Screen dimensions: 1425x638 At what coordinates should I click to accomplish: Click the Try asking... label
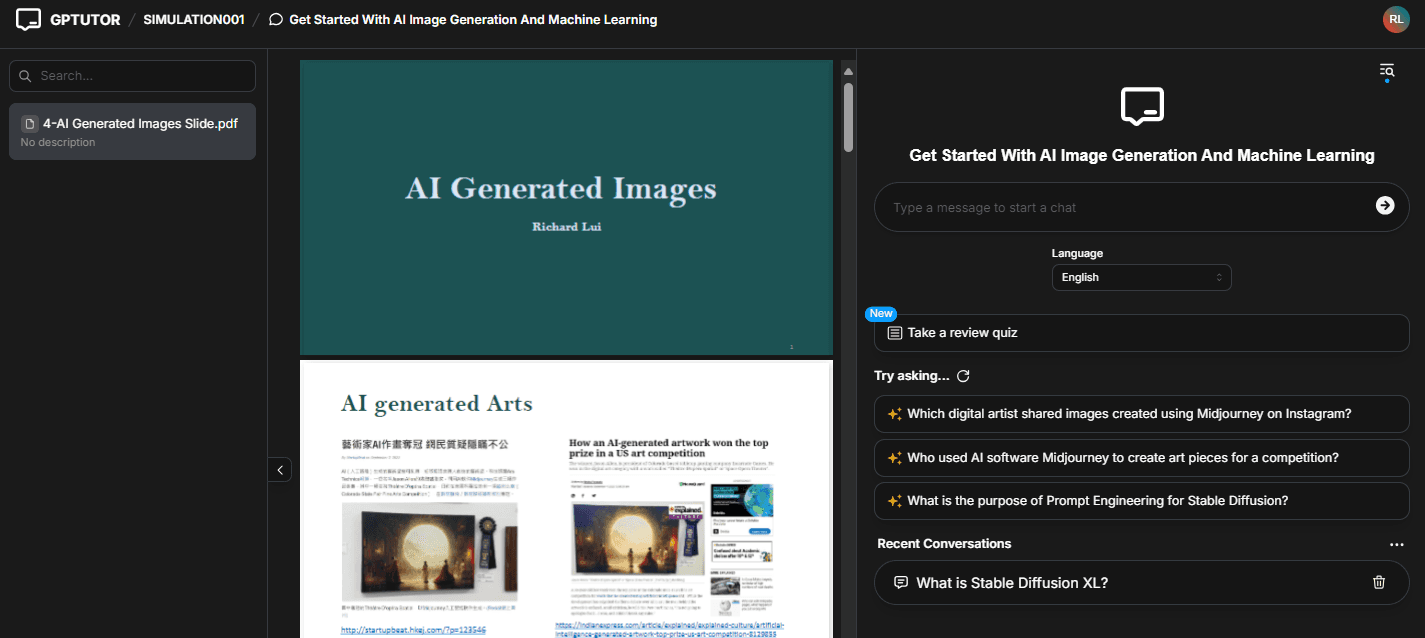912,376
